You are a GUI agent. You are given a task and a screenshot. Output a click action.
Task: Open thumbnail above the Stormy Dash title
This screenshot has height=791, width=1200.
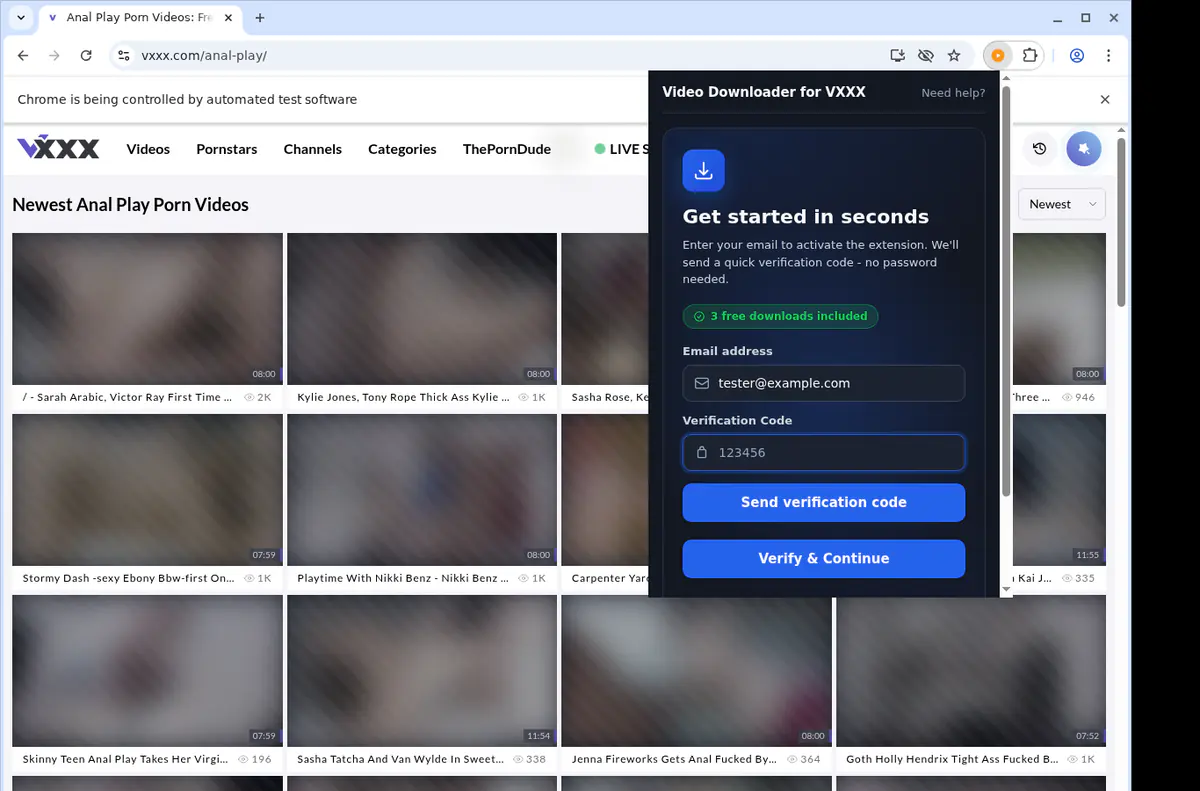point(147,490)
